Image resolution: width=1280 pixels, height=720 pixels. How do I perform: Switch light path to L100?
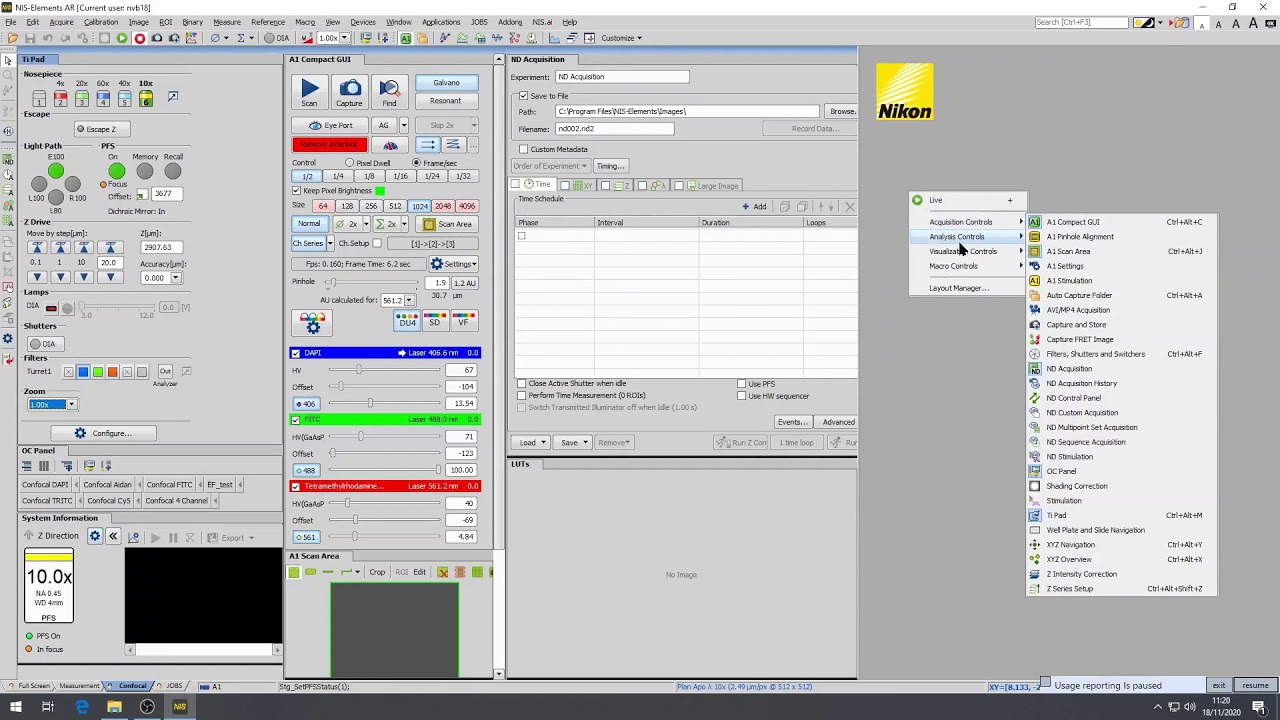(39, 184)
